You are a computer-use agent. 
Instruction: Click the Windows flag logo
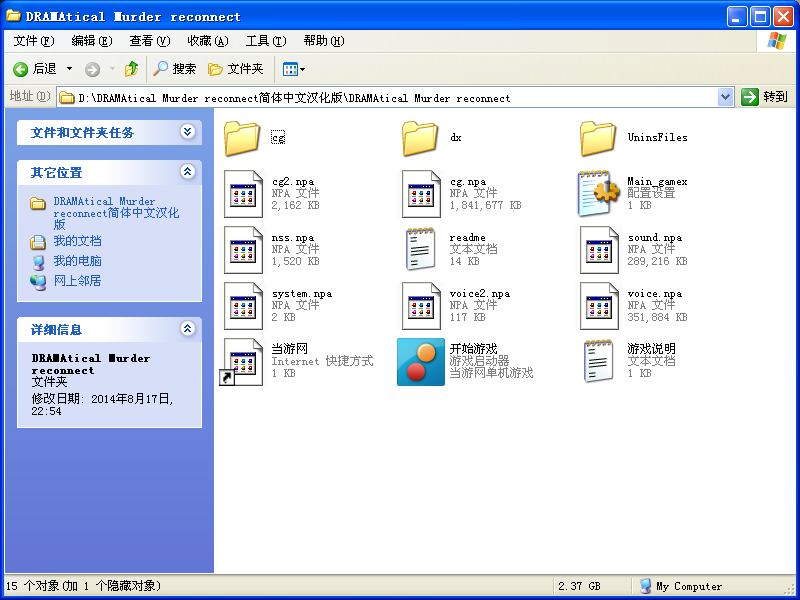[x=776, y=41]
